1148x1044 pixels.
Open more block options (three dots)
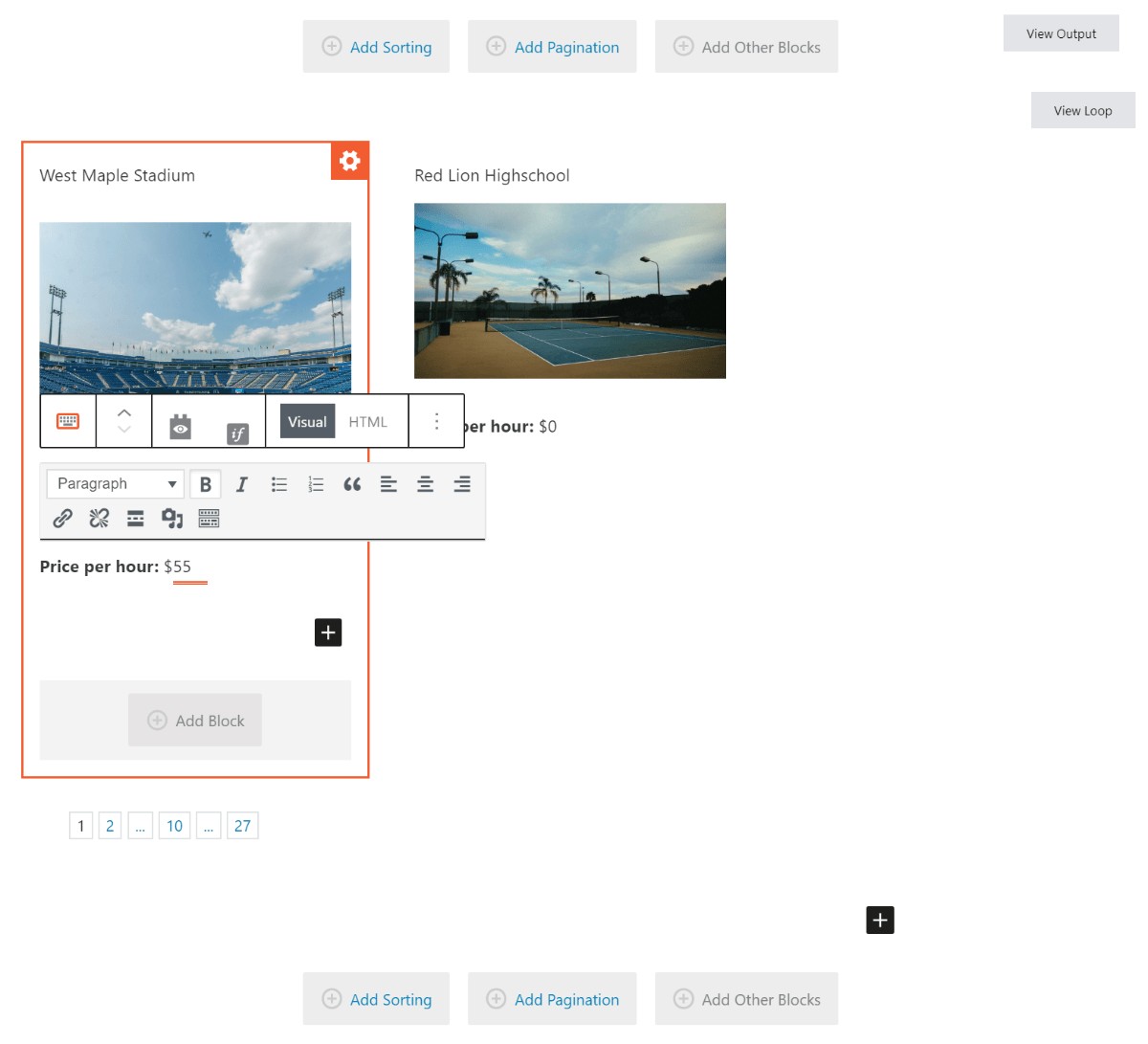tap(436, 421)
